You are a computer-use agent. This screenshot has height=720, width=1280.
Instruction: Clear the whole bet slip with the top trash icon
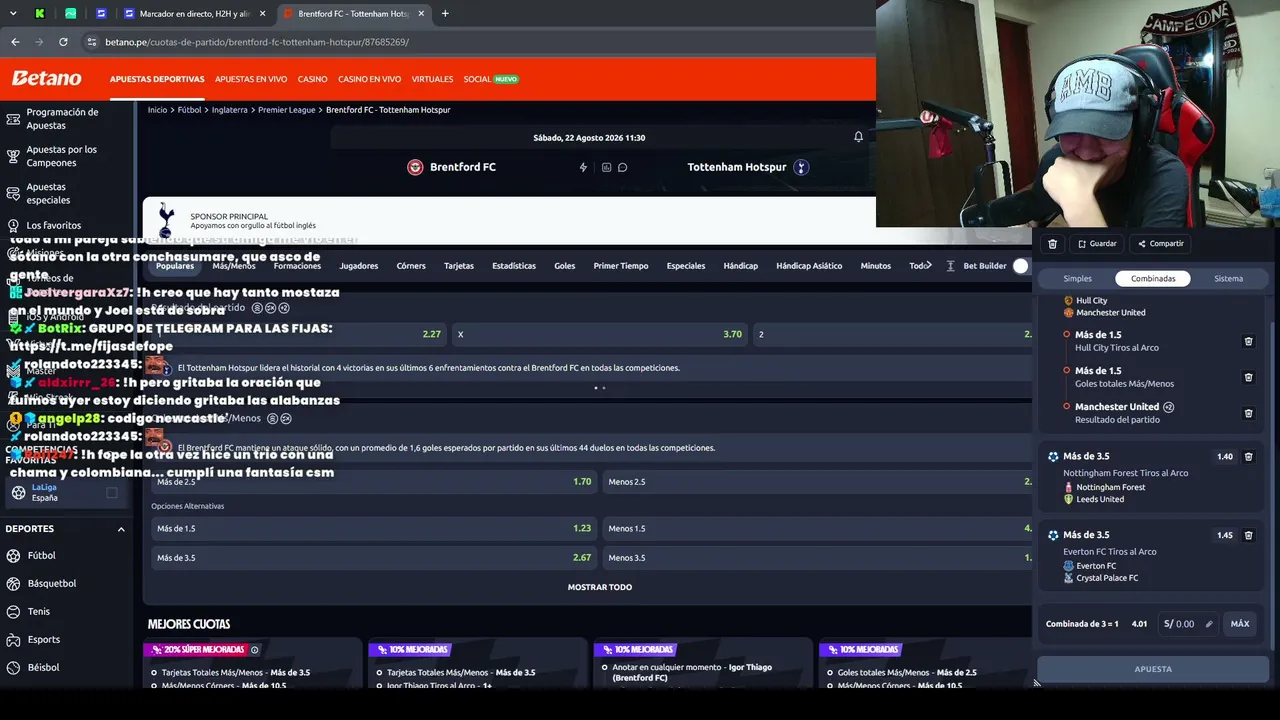[1052, 244]
